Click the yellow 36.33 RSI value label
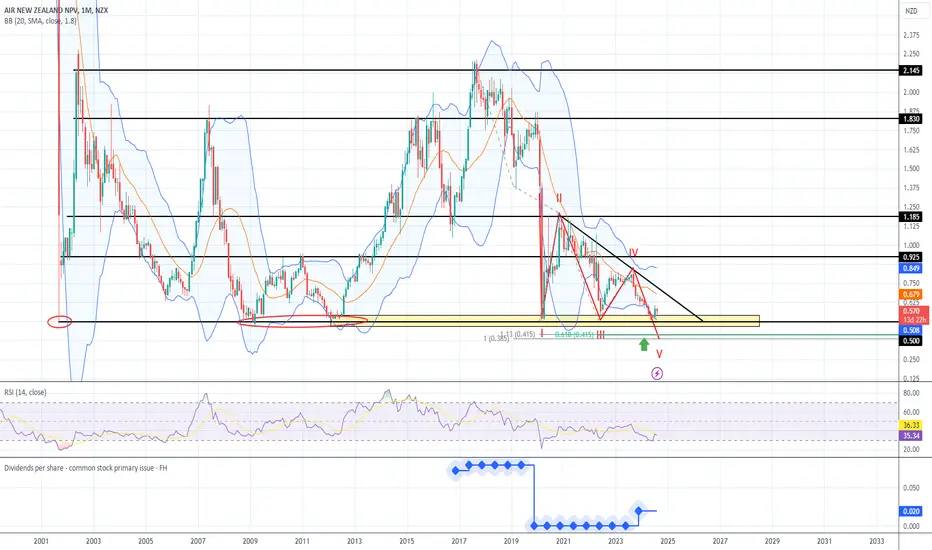Screen dimensions: 932x550 [911, 425]
